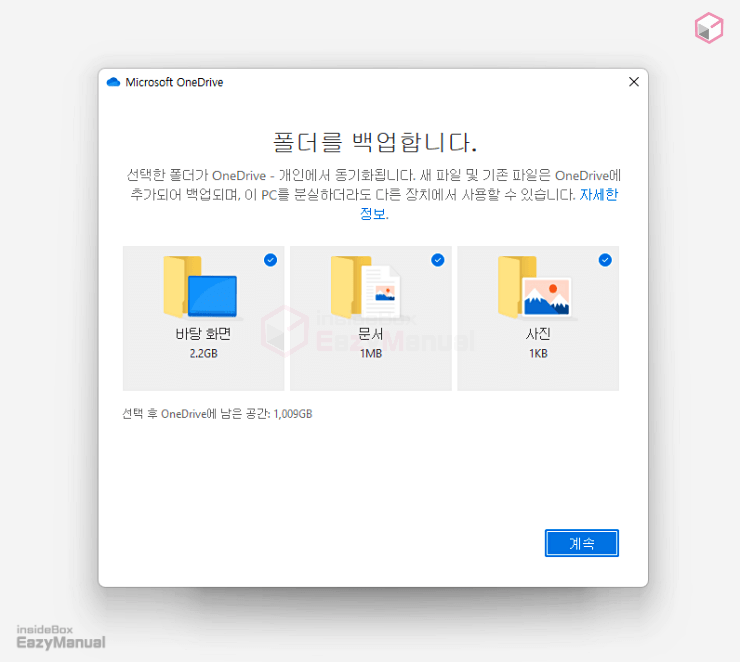Close the Microsoft OneDrive dialog
The image size is (740, 662).
(x=634, y=82)
